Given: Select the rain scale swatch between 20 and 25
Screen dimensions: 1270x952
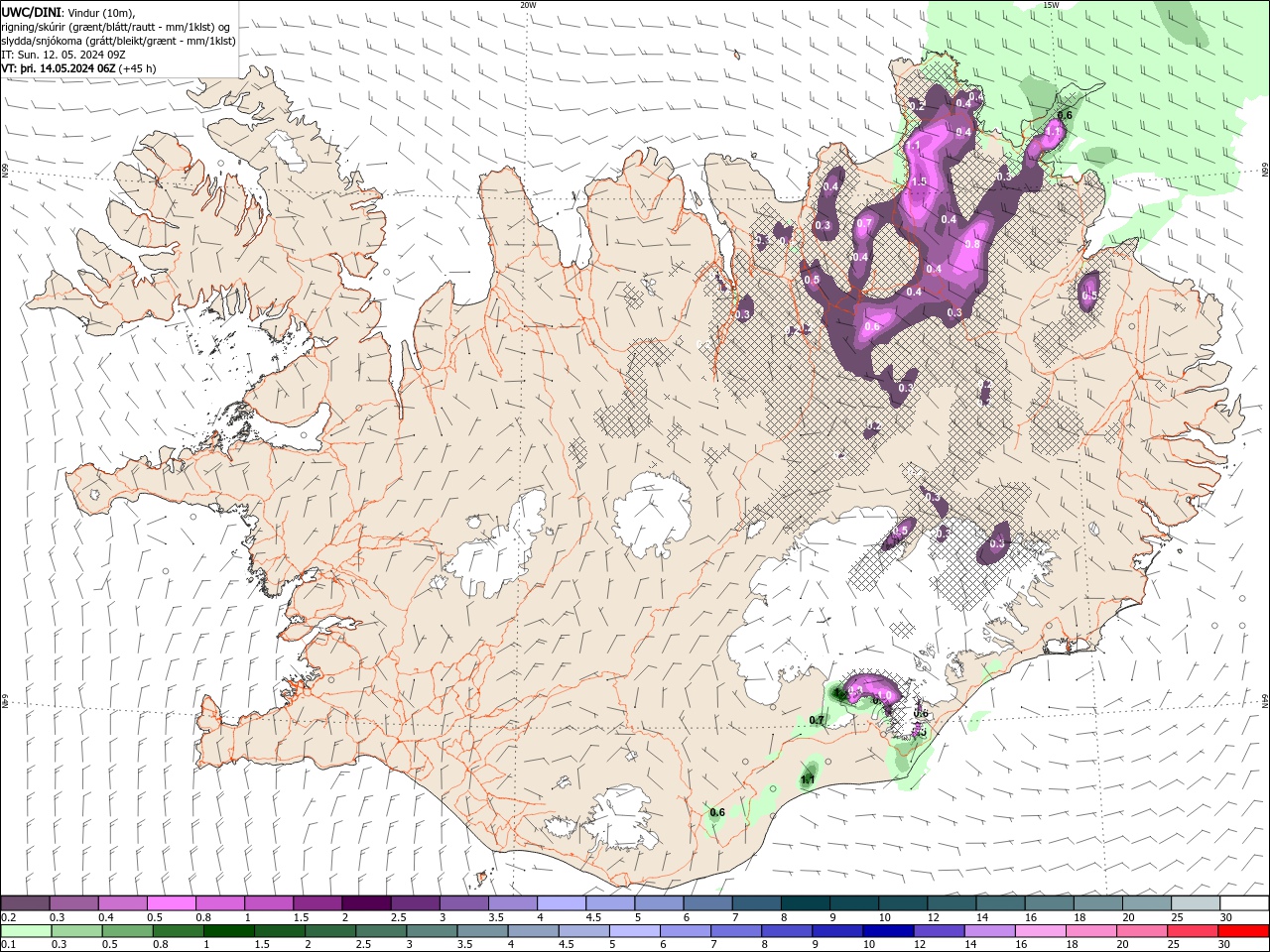Looking at the screenshot, I should [x=1142, y=931].
